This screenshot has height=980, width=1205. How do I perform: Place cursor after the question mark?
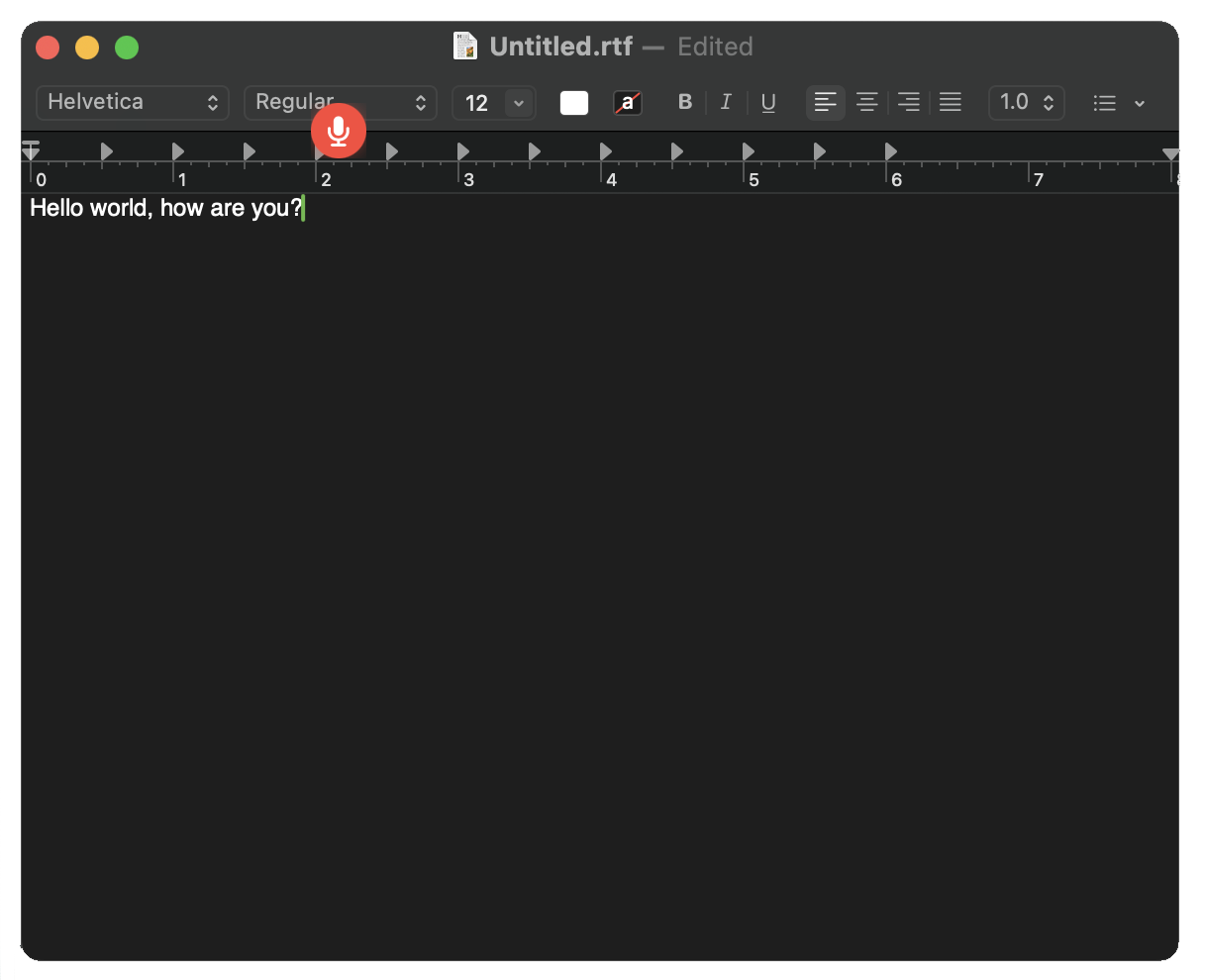pos(305,208)
